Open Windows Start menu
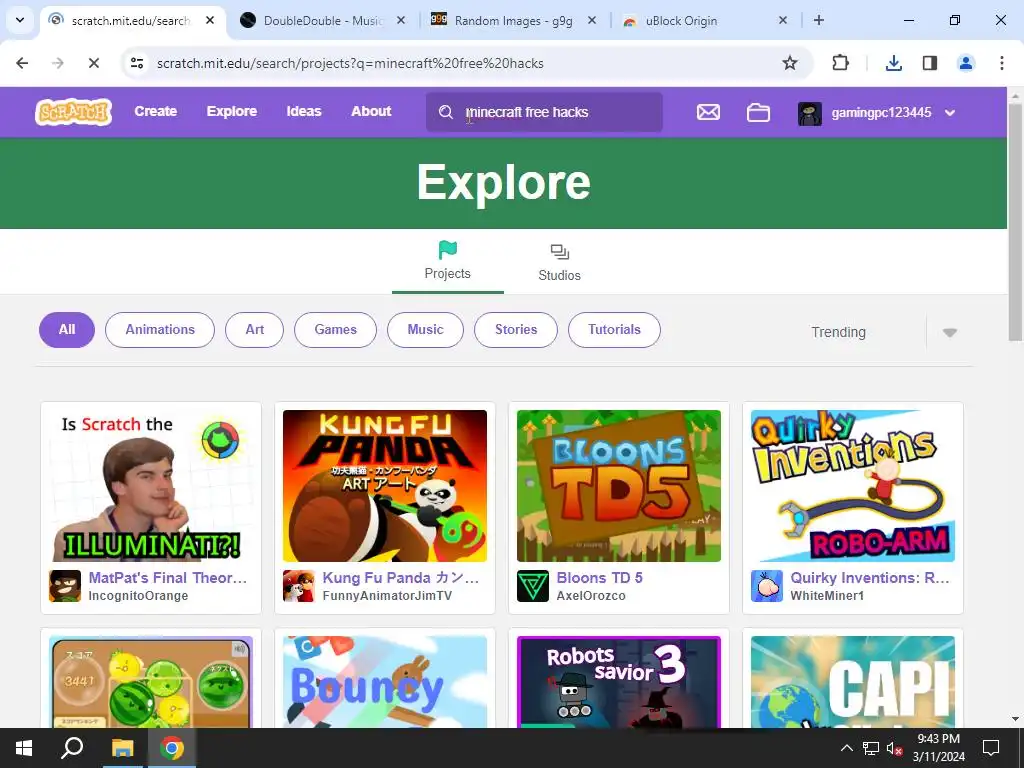This screenshot has width=1024, height=768. point(24,748)
